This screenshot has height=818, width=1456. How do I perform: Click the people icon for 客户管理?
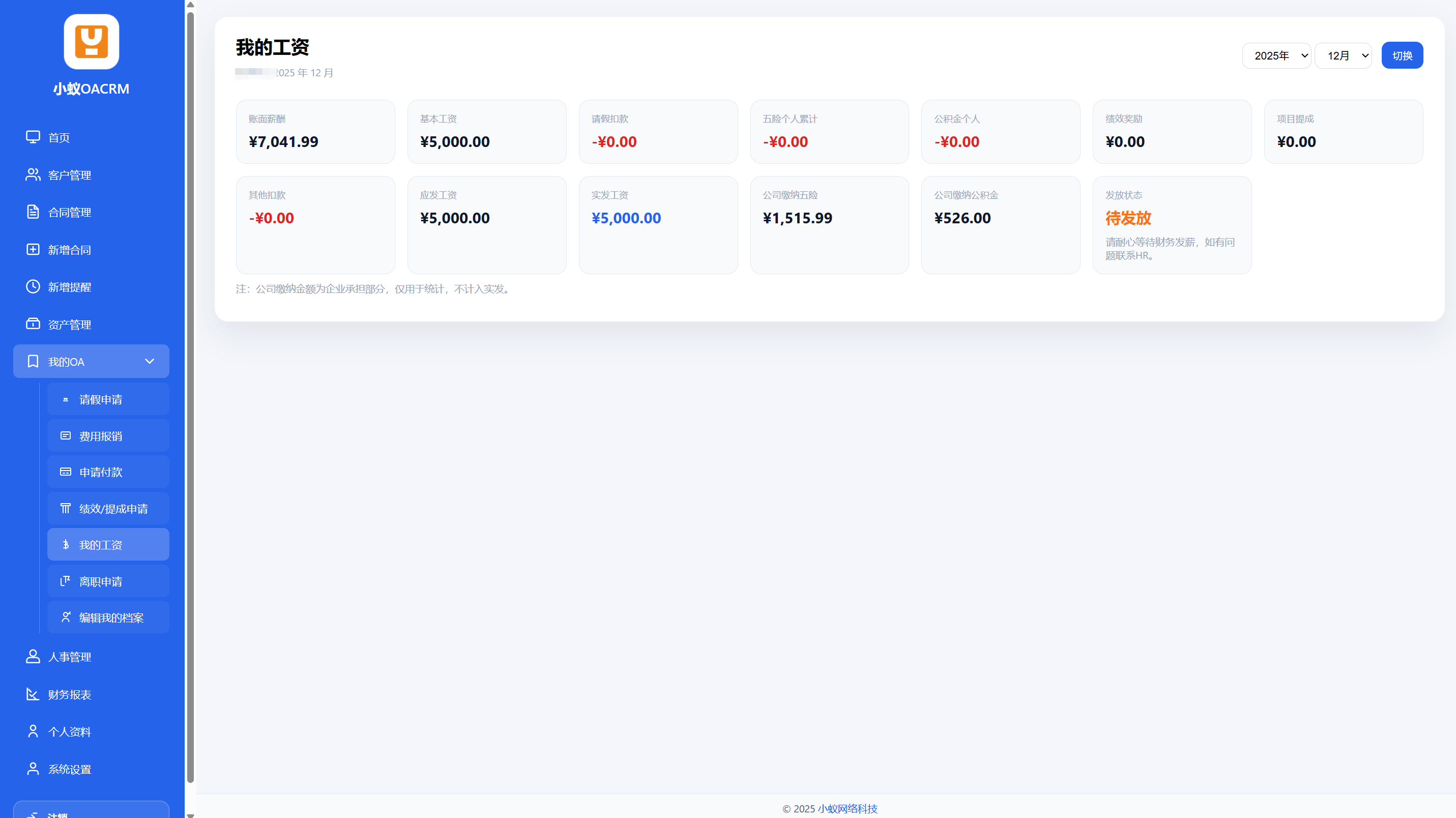click(x=33, y=174)
